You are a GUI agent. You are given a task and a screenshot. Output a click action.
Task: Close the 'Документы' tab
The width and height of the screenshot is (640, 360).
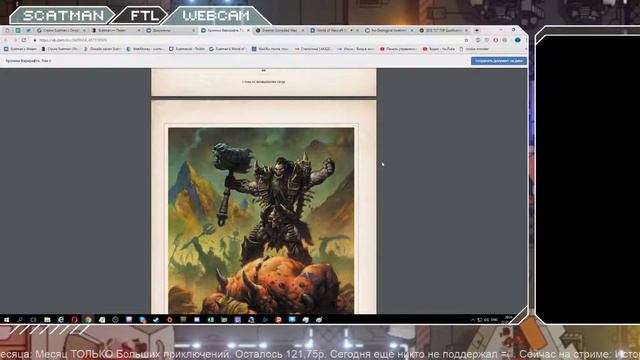coord(193,30)
